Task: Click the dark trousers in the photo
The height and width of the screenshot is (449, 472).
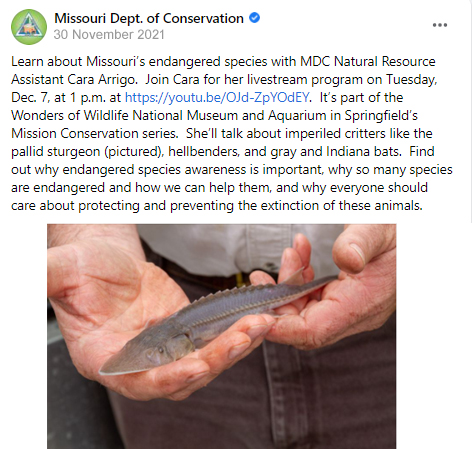Action: (x=267, y=400)
